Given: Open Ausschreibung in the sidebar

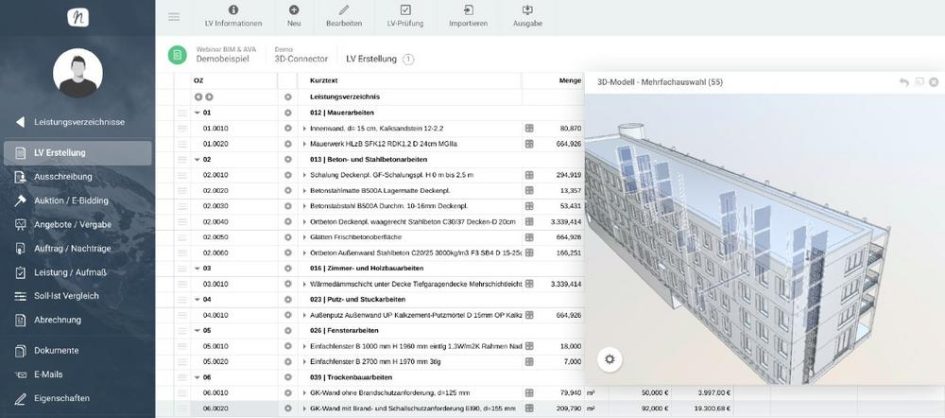Looking at the screenshot, I should pos(62,177).
